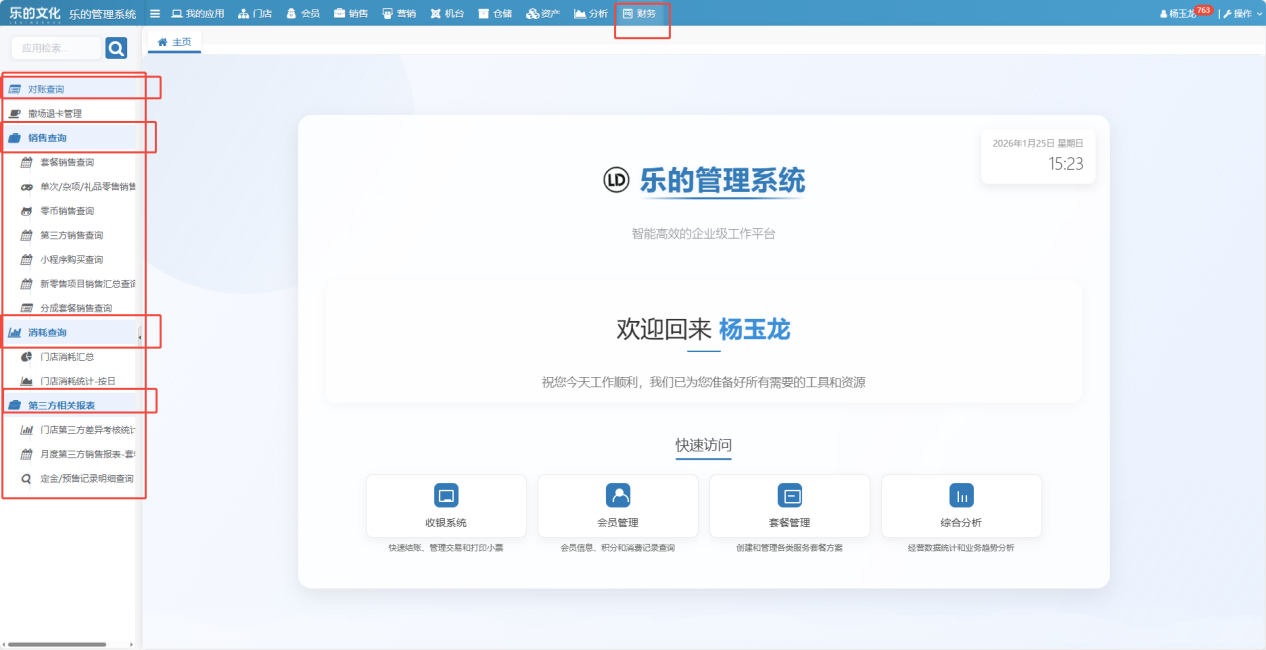Open the 收银系统 quick access icon
The height and width of the screenshot is (650, 1266).
(x=446, y=495)
